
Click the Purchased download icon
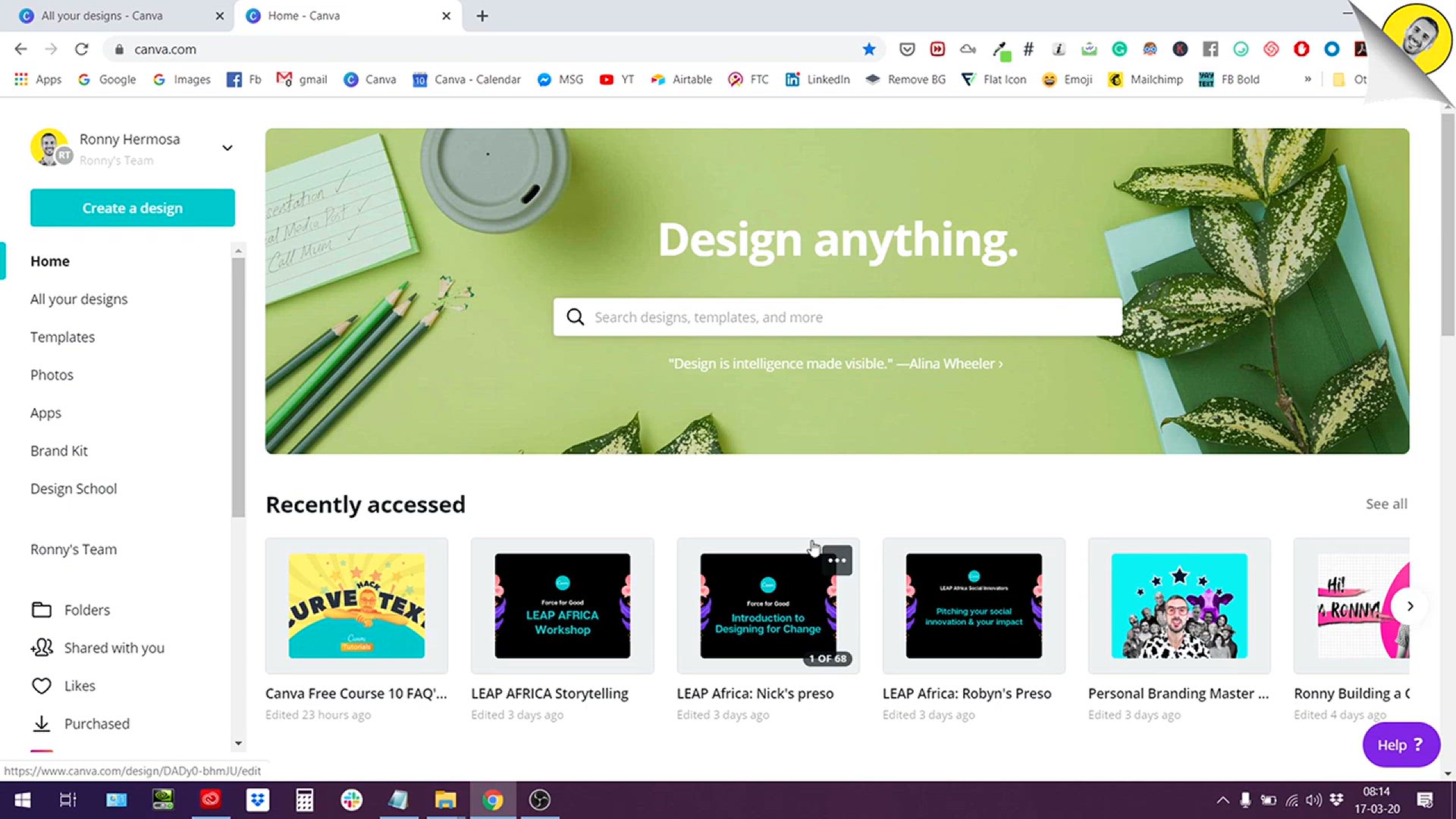point(42,723)
